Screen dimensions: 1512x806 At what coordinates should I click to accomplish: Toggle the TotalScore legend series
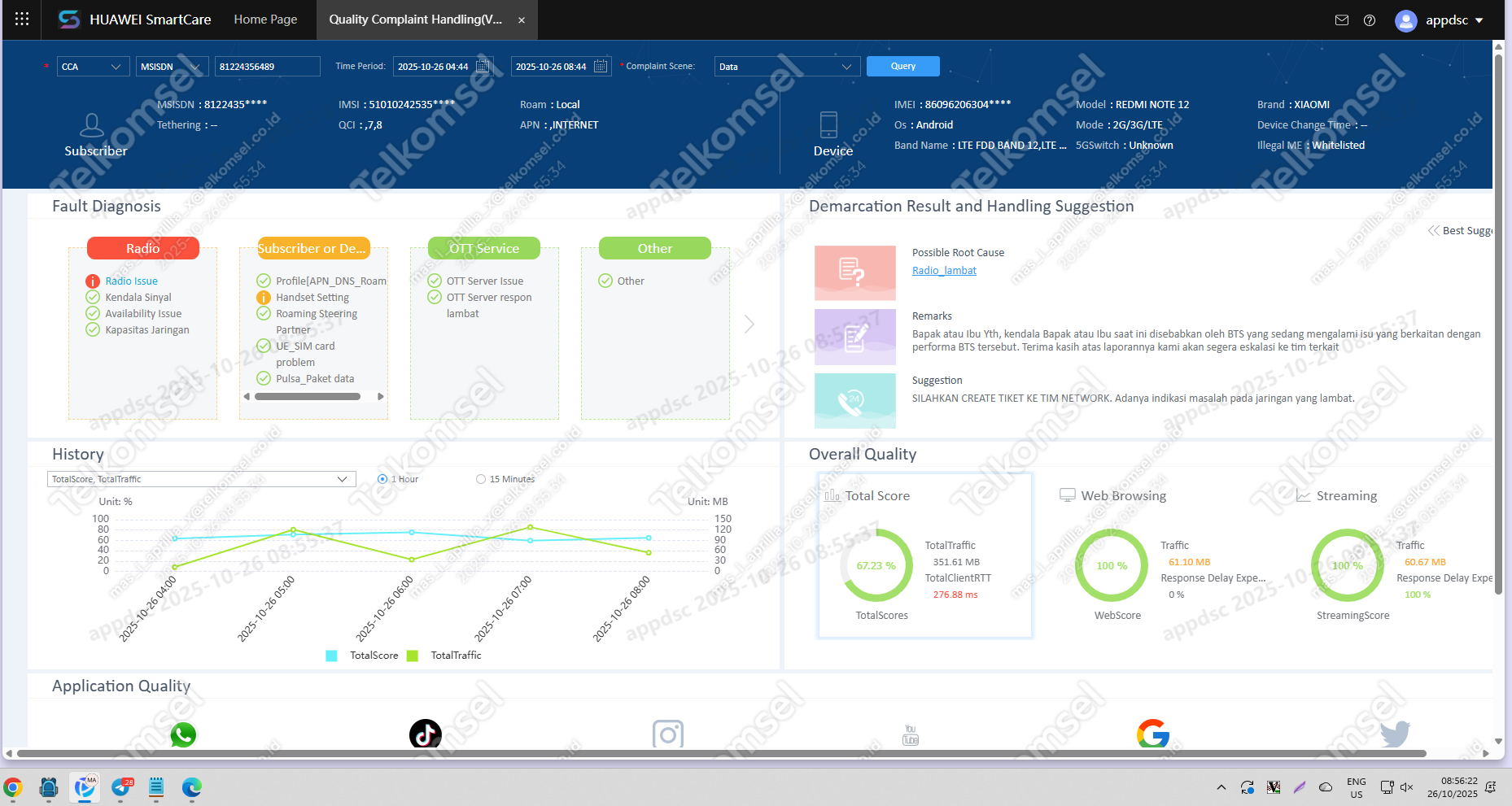[362, 656]
